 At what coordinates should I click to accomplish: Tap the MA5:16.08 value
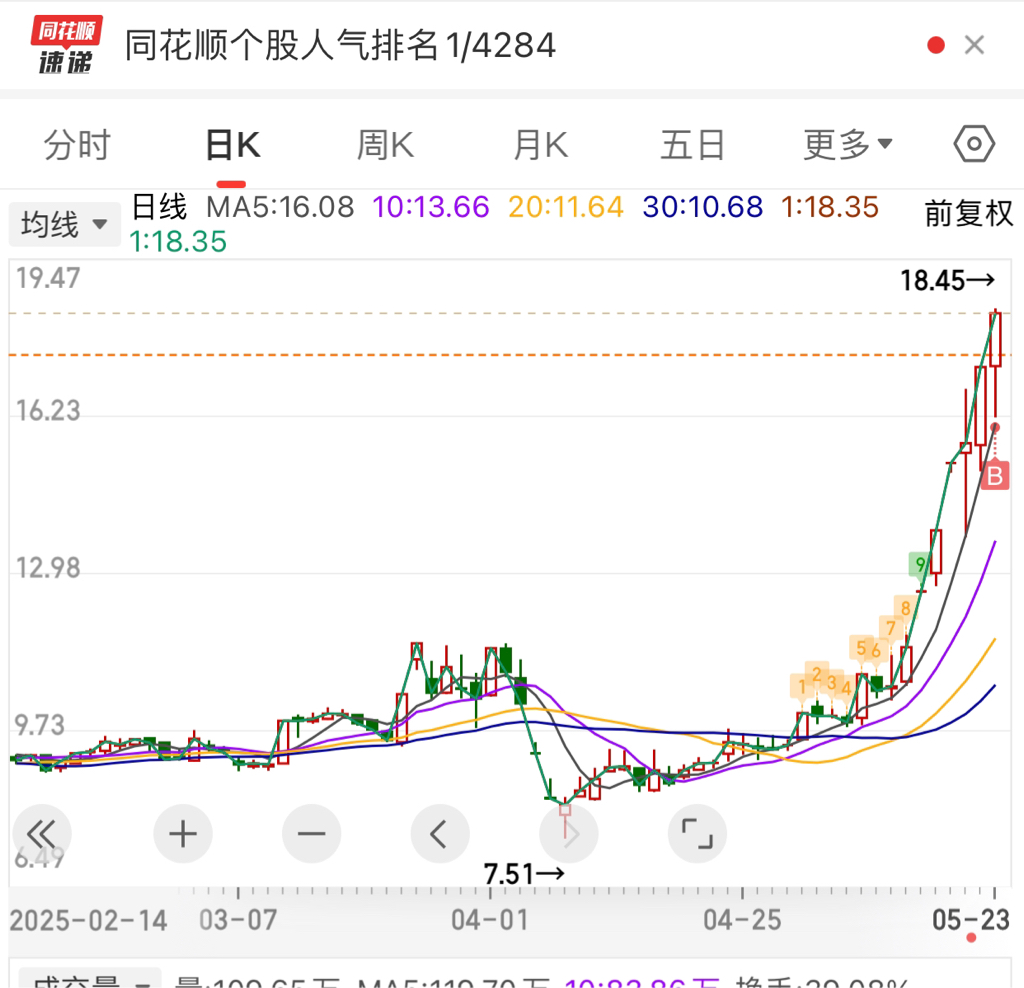[280, 207]
